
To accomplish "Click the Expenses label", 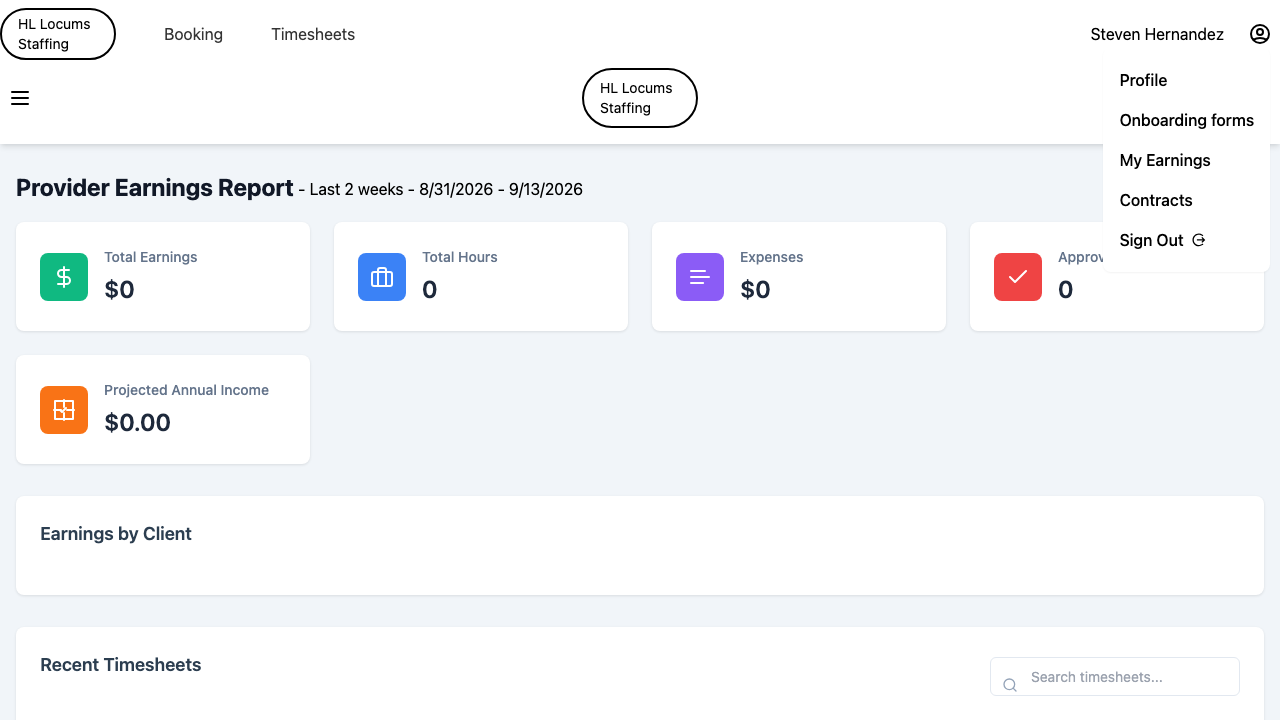I will pyautogui.click(x=772, y=257).
